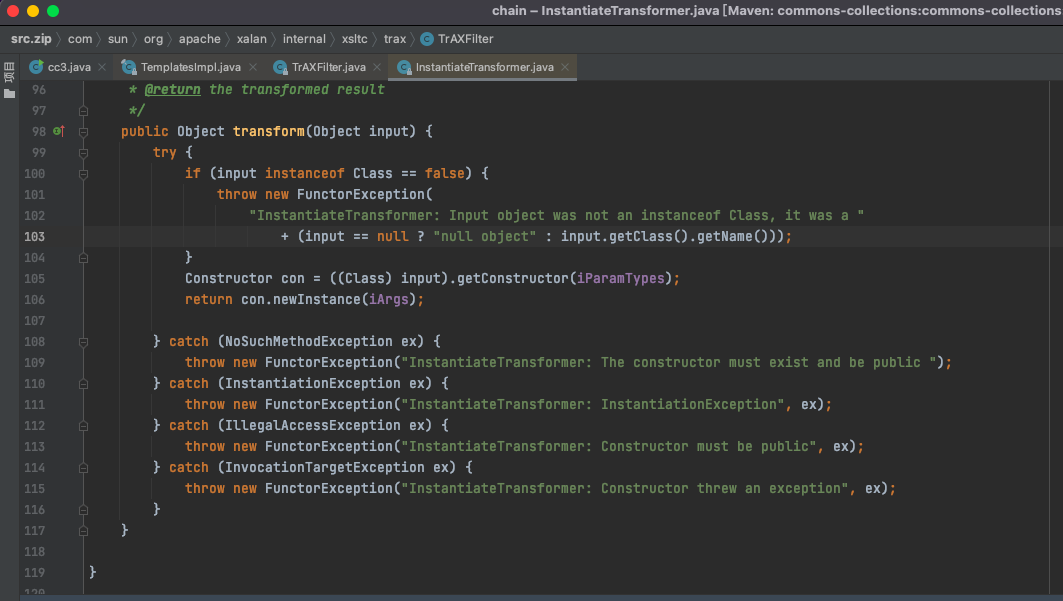Click the fold end marker on line 117

[x=83, y=531]
